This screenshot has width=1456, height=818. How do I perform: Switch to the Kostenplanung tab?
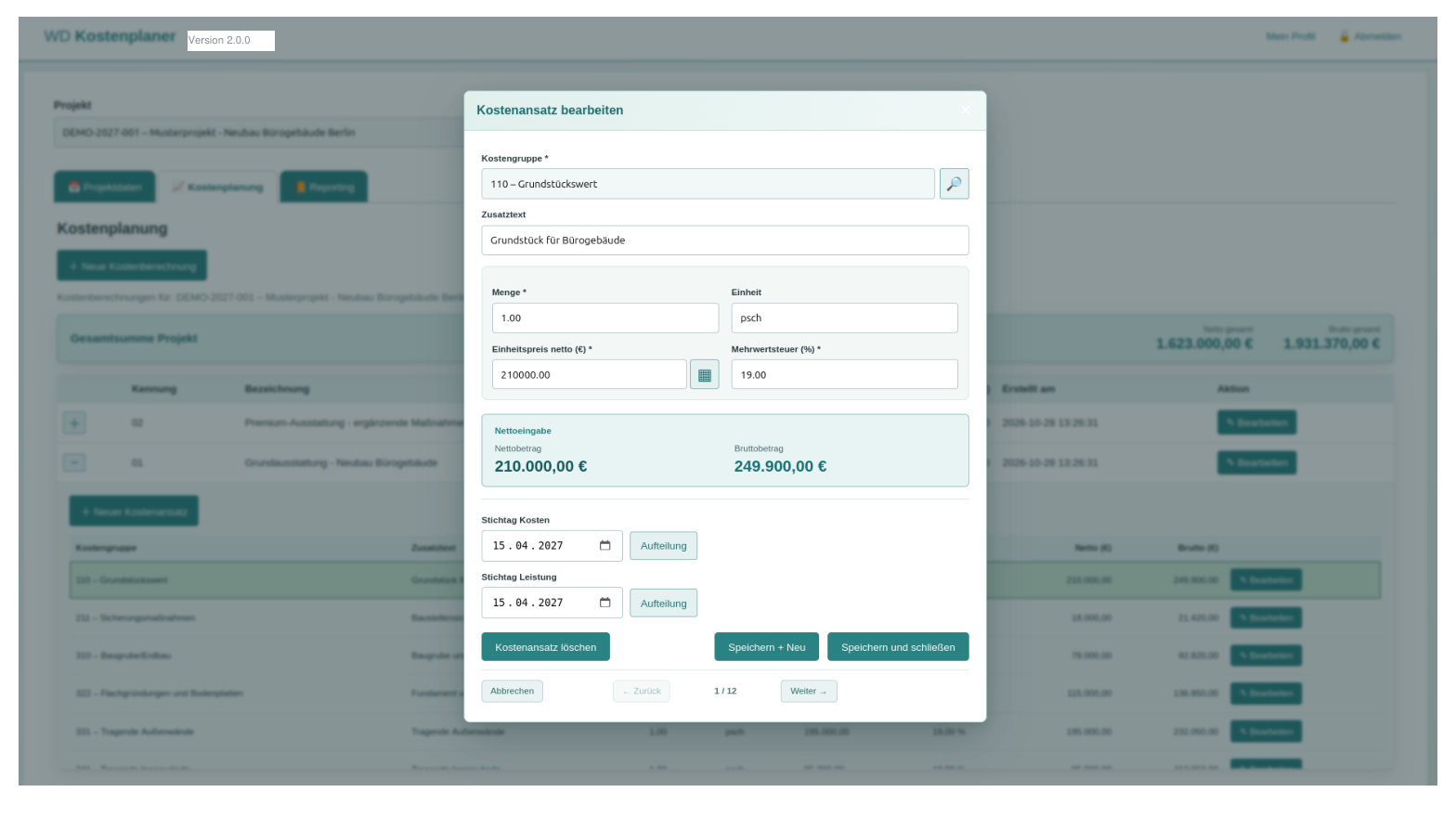[218, 187]
